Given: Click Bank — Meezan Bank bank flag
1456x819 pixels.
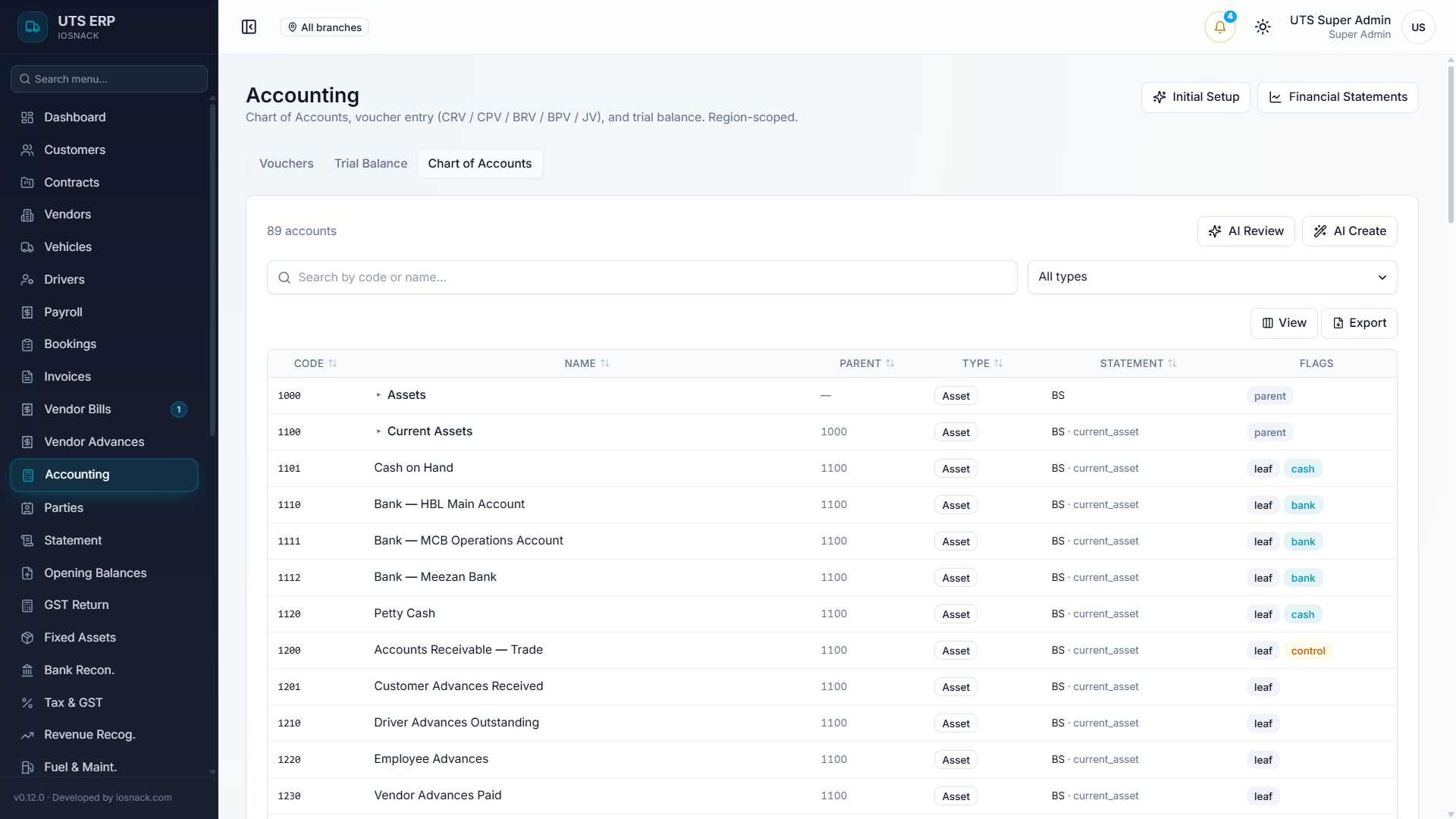Looking at the screenshot, I should pos(1303,578).
